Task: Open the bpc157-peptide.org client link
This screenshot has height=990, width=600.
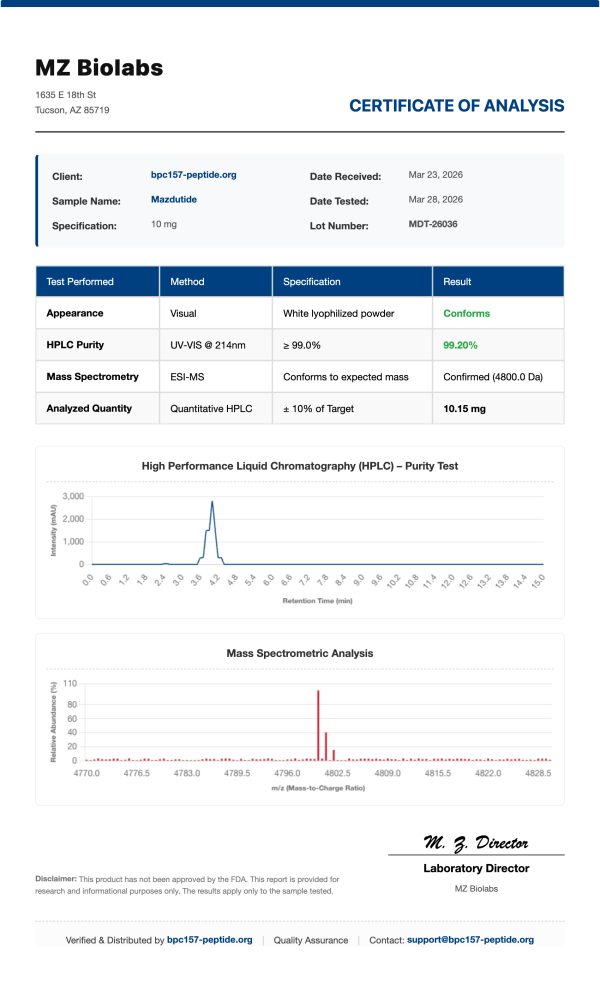Action: point(193,175)
